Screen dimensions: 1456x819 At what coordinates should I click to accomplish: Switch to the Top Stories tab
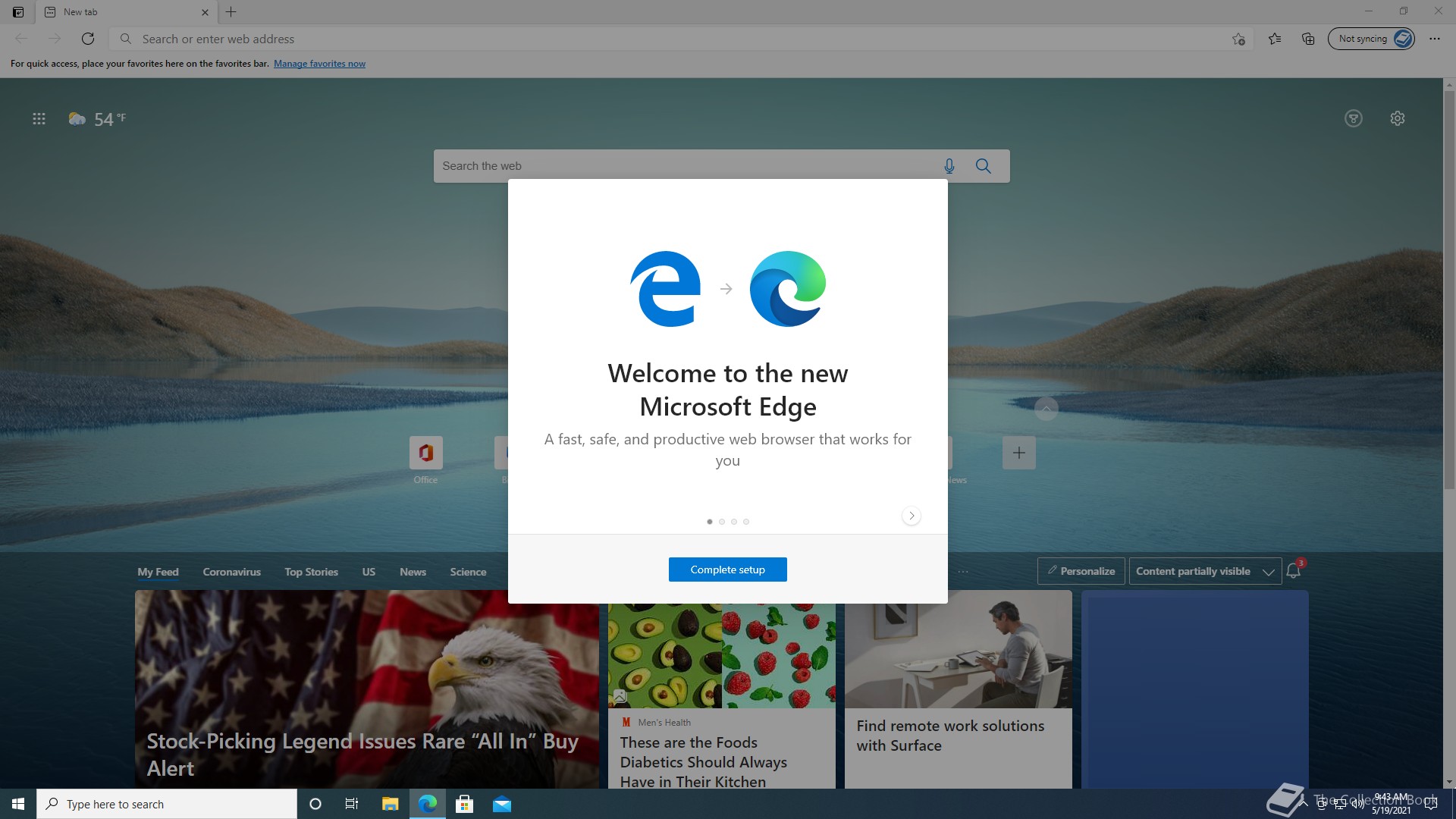tap(311, 572)
